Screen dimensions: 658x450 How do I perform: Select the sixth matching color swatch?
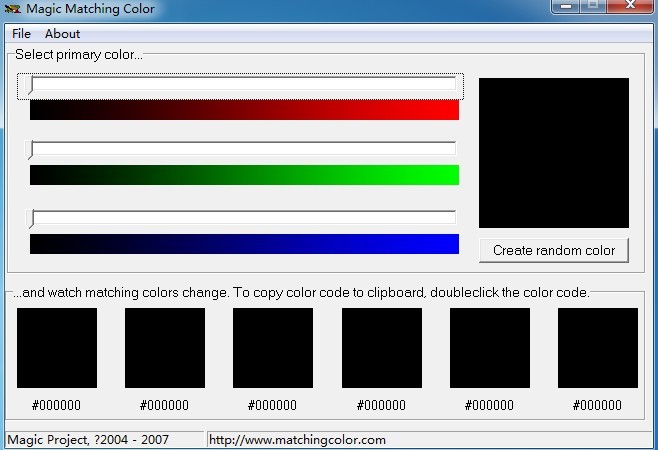point(598,348)
